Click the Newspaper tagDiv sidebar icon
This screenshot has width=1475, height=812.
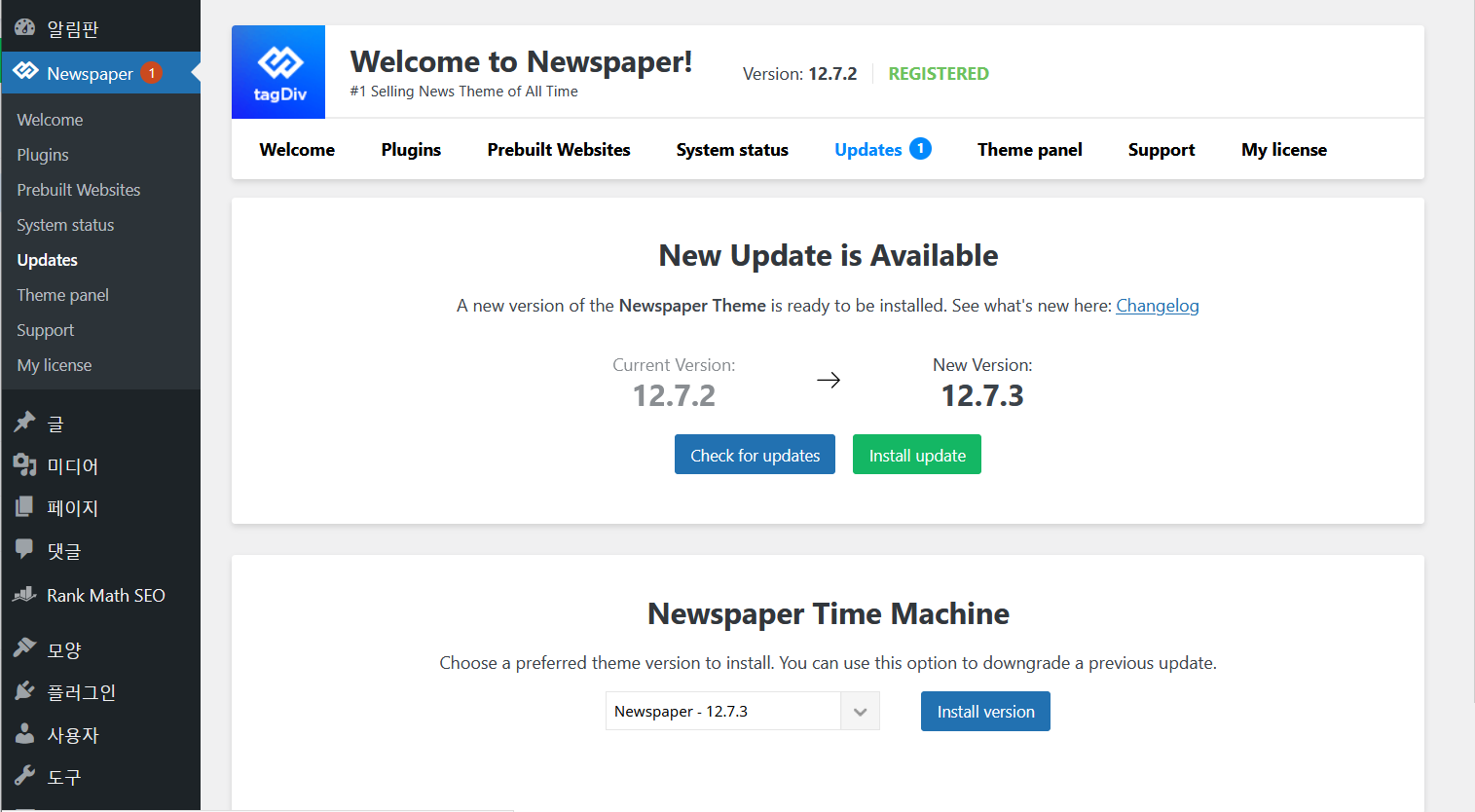[25, 72]
